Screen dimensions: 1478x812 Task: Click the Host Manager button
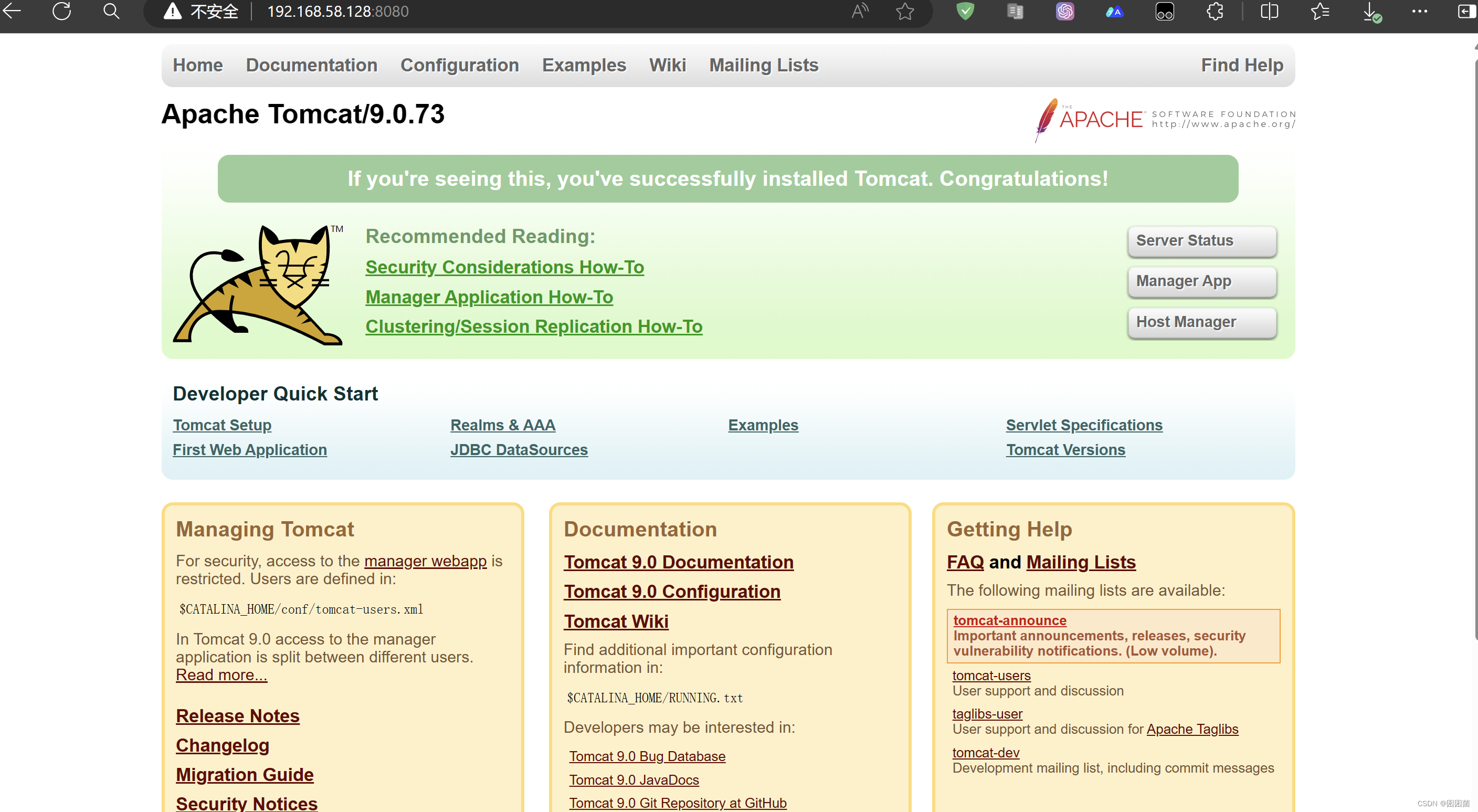pos(1202,322)
